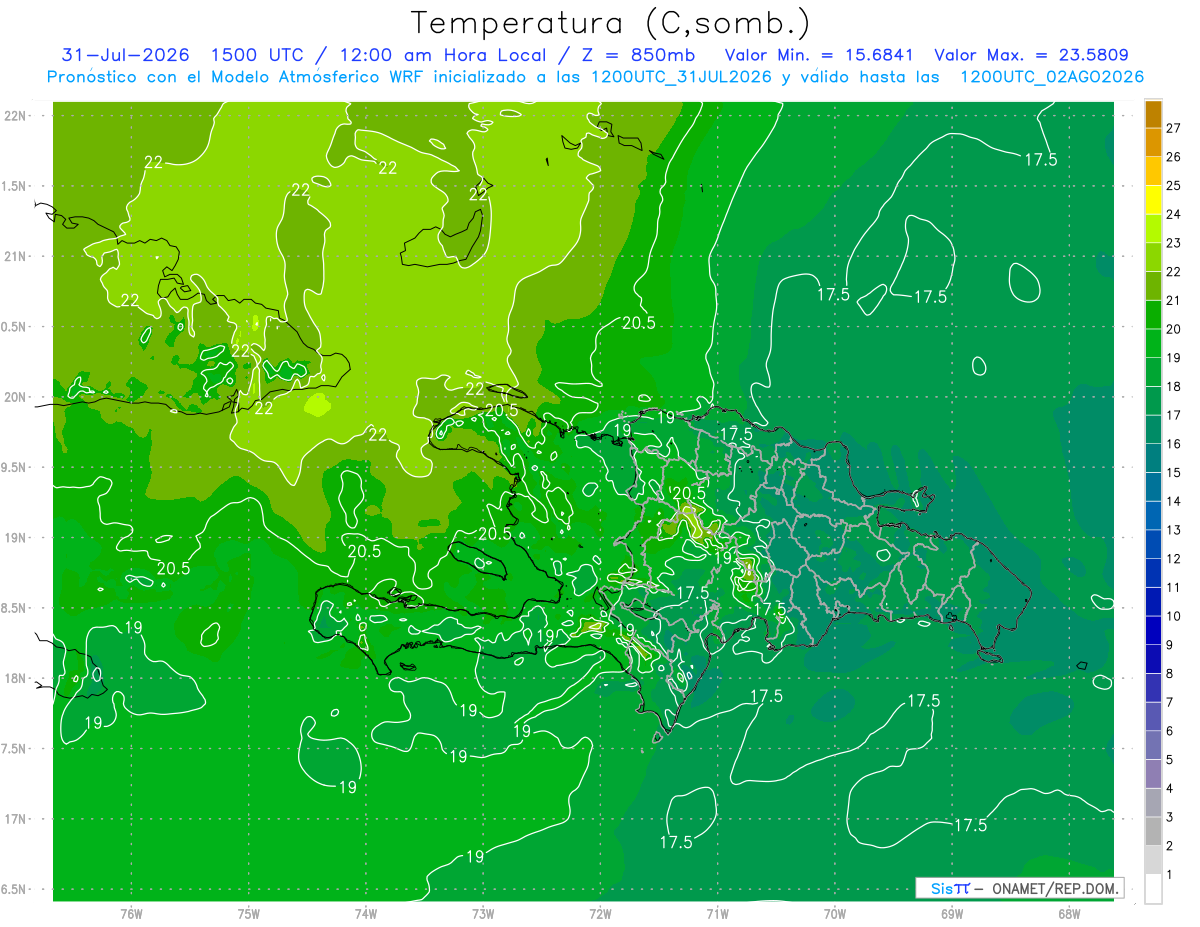Select the '21N' latitude axis label
Screen dimensions: 1200x927
point(14,256)
